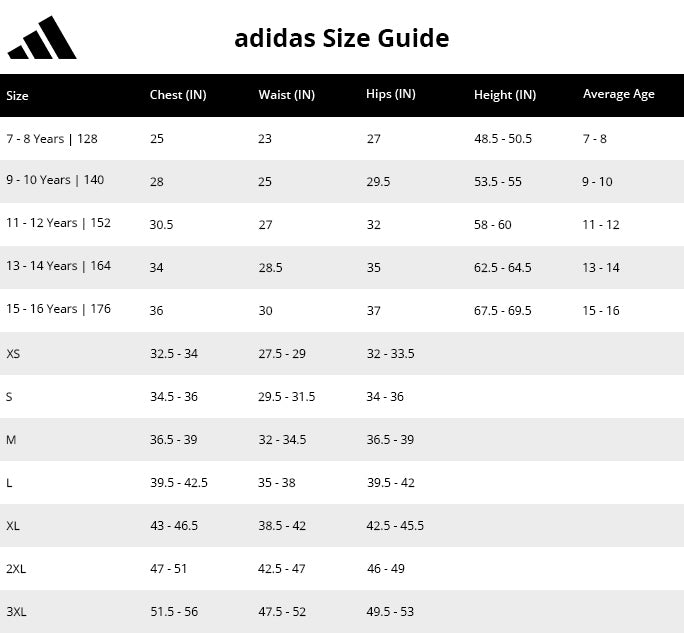Screen dimensions: 684x633
Task: Click the XS size row label
Action: [x=13, y=353]
